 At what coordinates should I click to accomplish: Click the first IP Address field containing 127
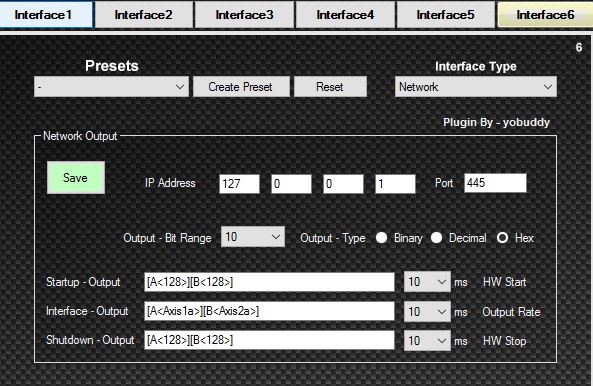(x=239, y=184)
